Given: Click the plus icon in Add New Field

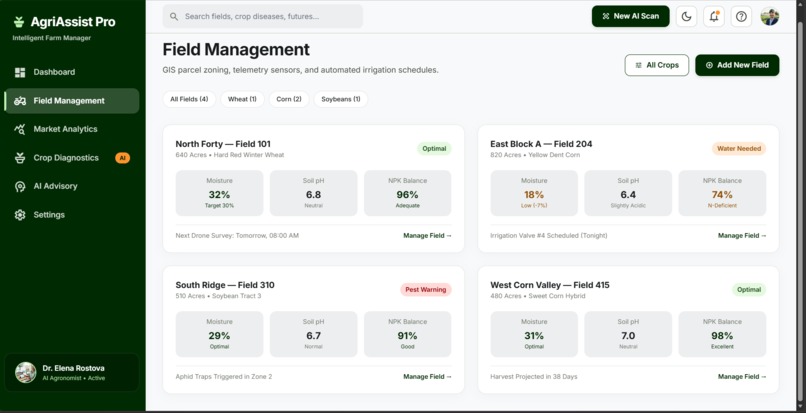Looking at the screenshot, I should click(x=709, y=65).
